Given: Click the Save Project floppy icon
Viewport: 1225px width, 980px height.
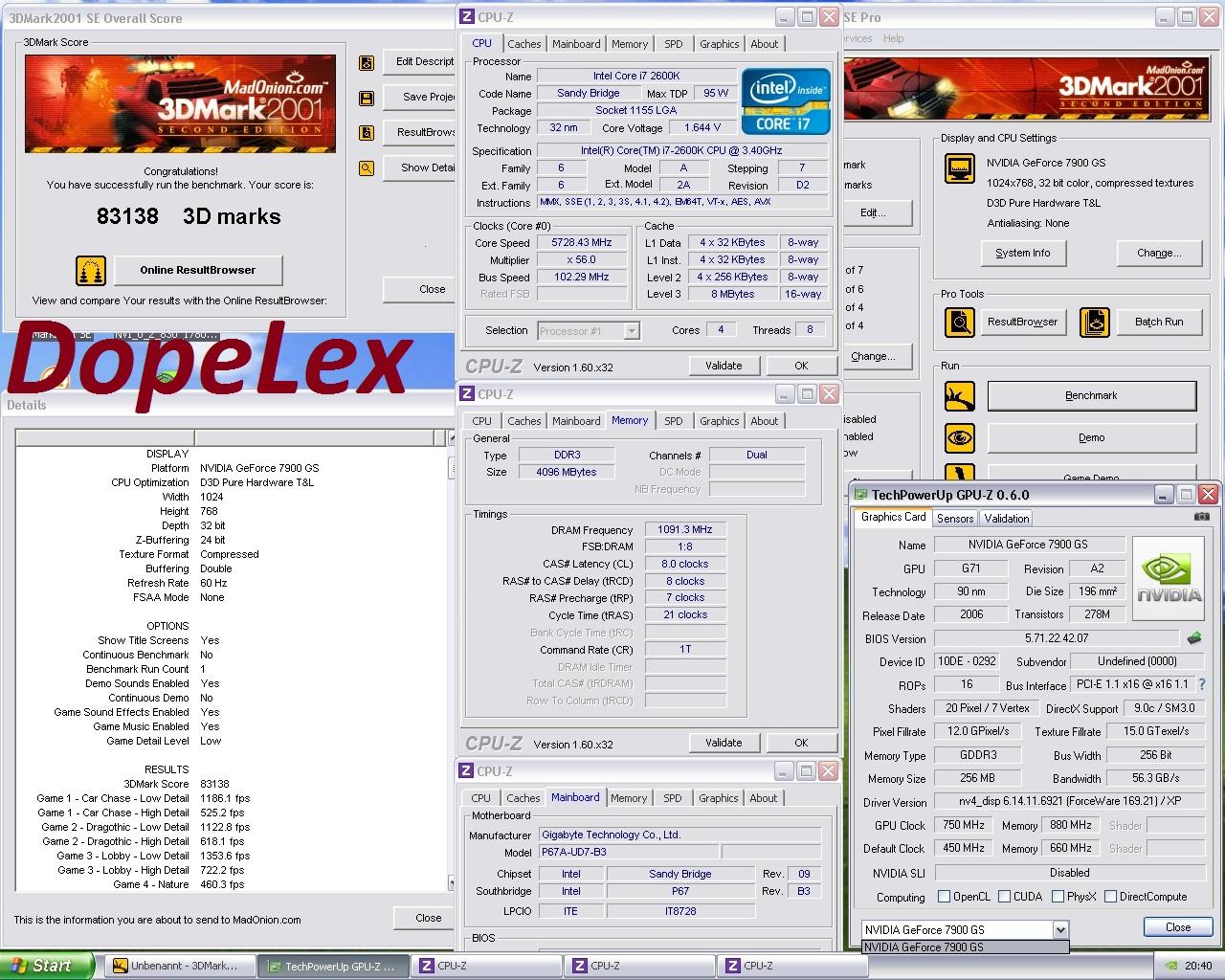Looking at the screenshot, I should [366, 98].
